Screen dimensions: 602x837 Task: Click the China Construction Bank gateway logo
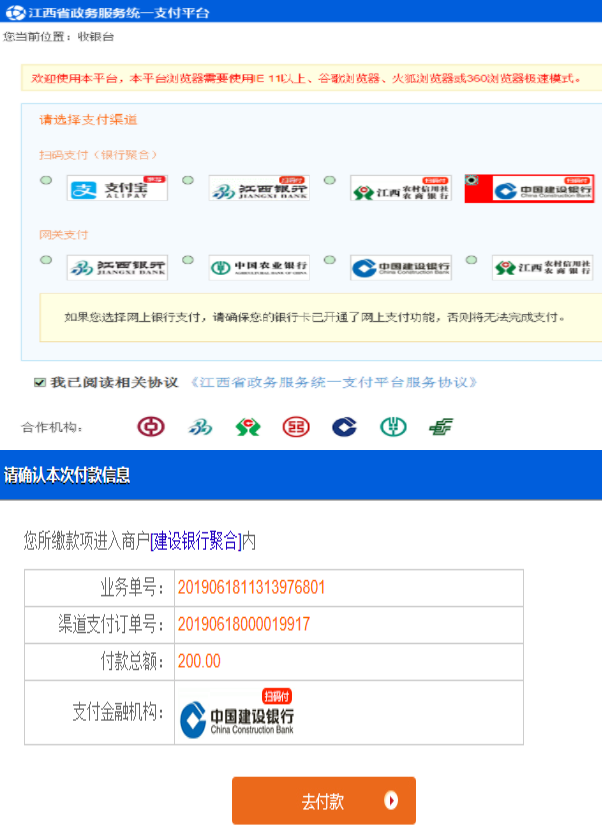tap(401, 267)
